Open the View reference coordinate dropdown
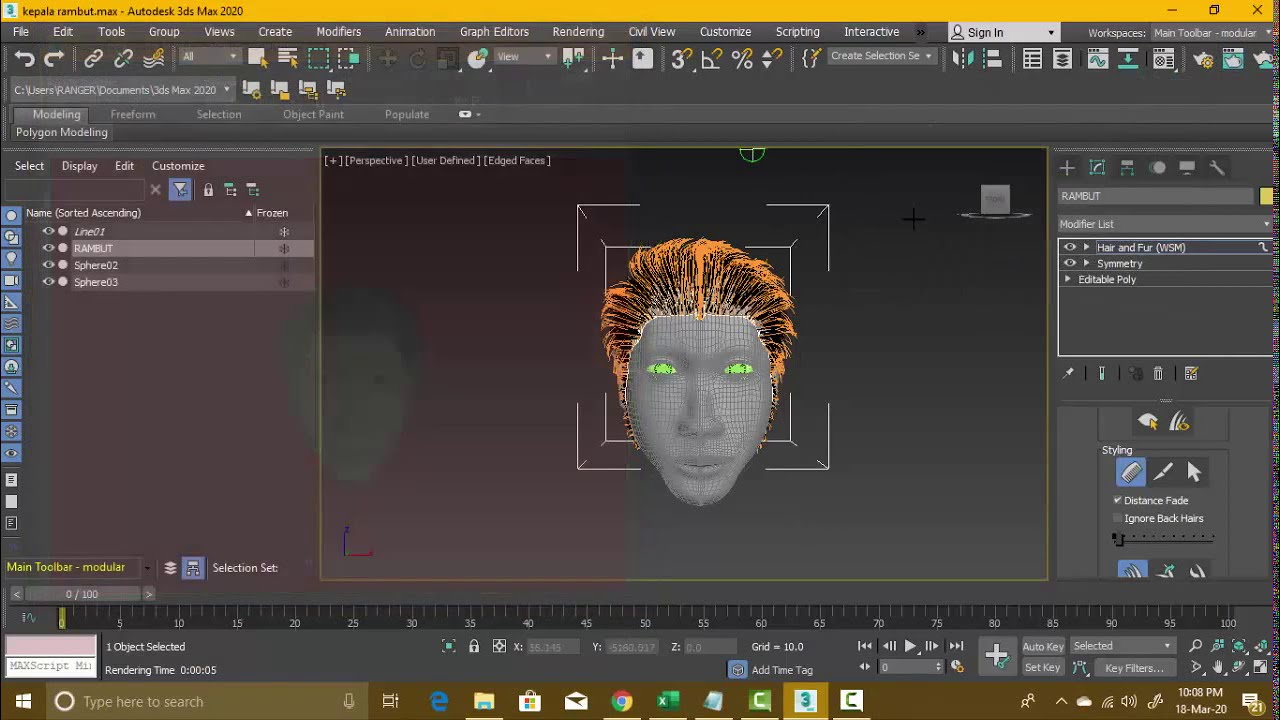Screen dimensions: 1280x720 525,57
